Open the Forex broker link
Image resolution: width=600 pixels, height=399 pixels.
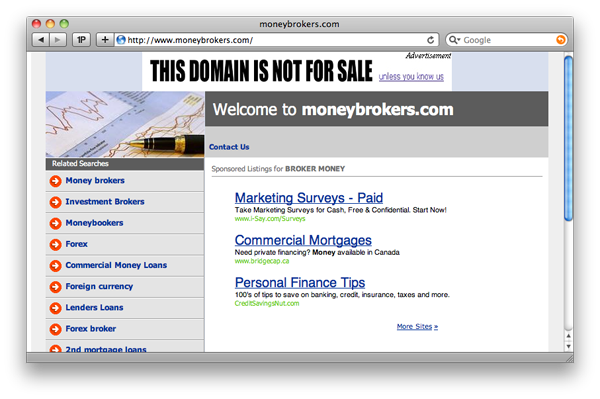coord(91,329)
